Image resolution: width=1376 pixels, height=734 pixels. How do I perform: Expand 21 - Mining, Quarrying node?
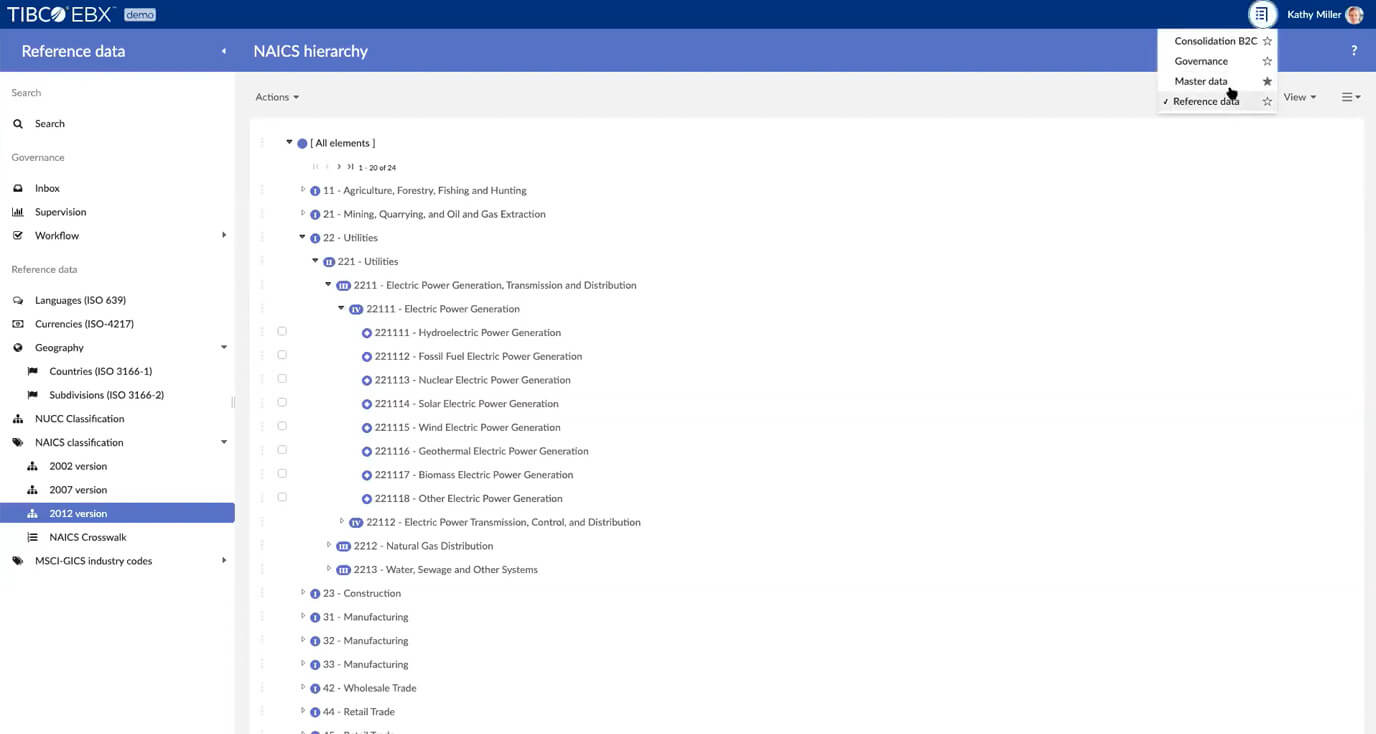click(303, 213)
